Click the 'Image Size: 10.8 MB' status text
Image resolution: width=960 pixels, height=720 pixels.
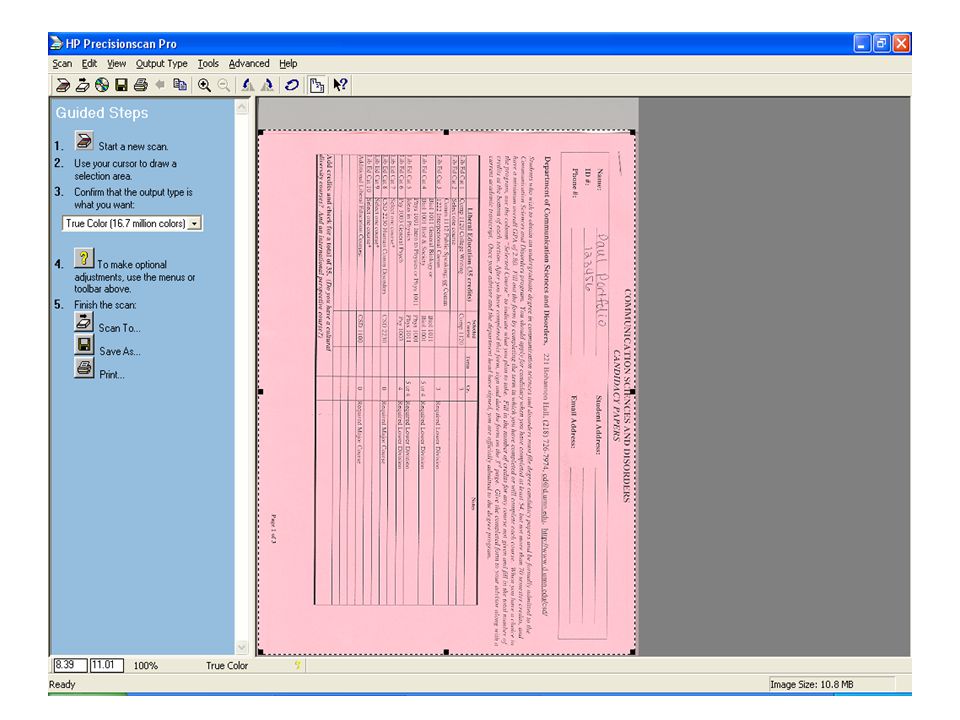[x=811, y=684]
